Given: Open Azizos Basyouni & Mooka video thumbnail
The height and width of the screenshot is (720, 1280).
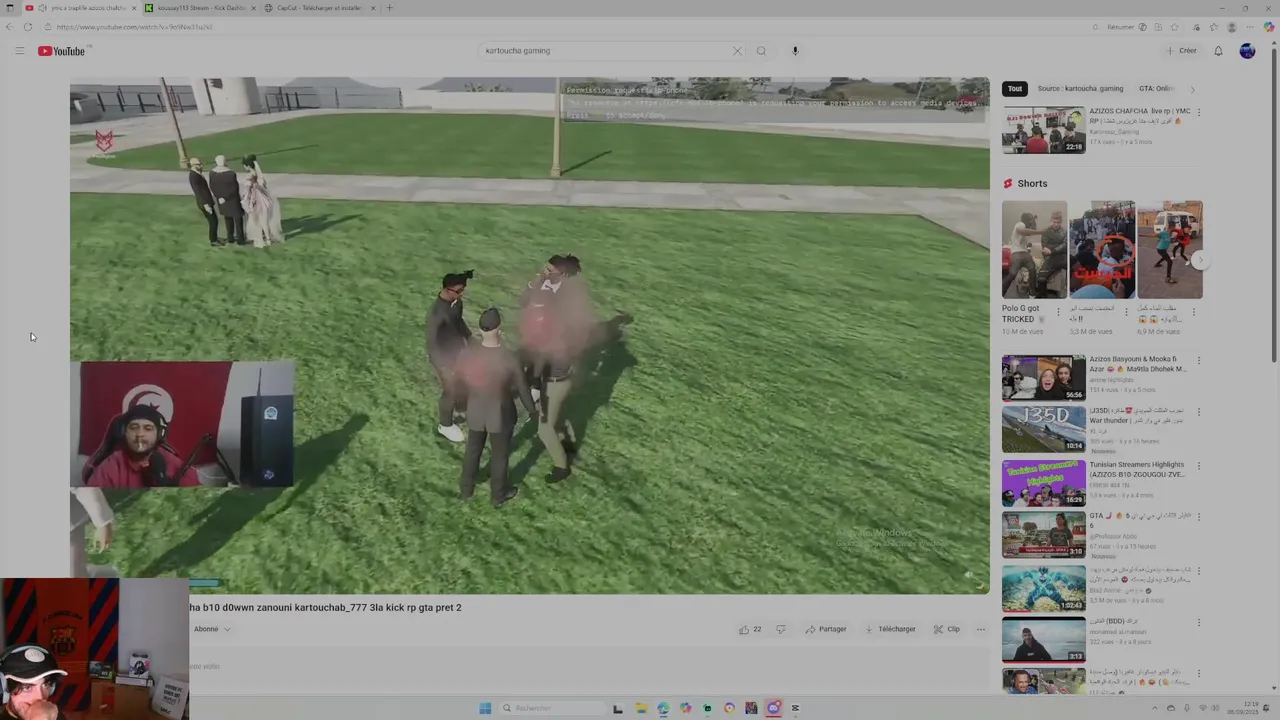Looking at the screenshot, I should click(x=1044, y=378).
